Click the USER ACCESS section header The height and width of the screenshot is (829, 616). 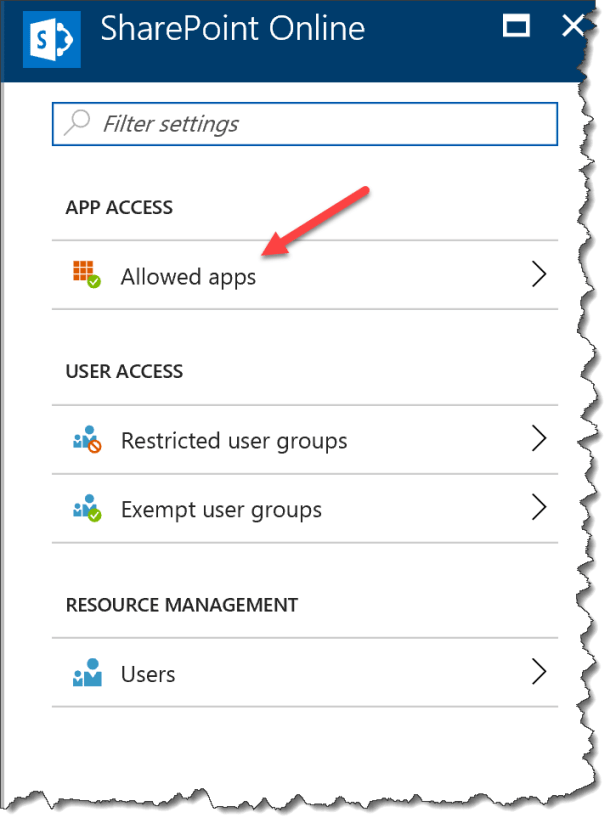(x=124, y=371)
